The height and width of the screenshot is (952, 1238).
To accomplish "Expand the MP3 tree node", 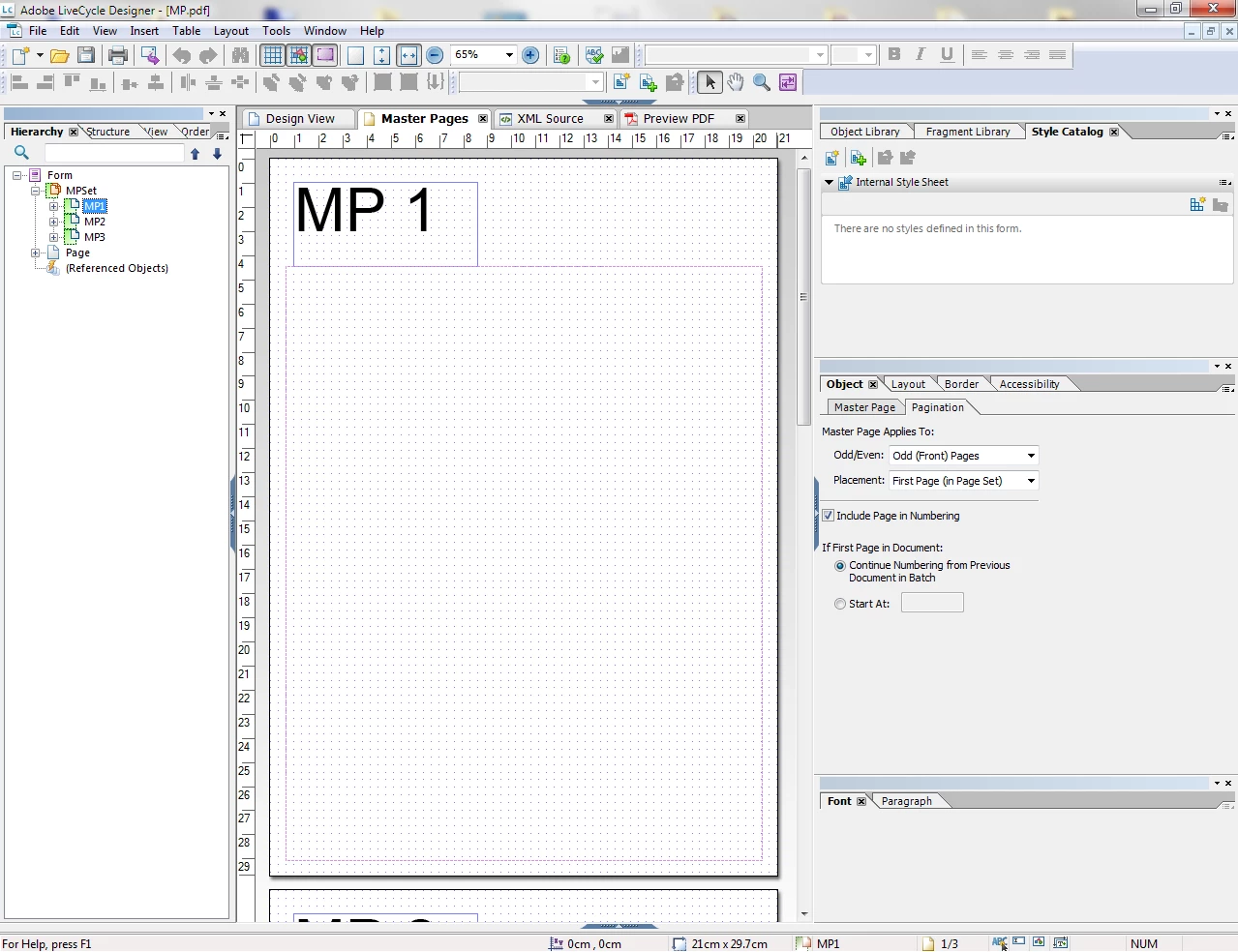I will tap(54, 237).
